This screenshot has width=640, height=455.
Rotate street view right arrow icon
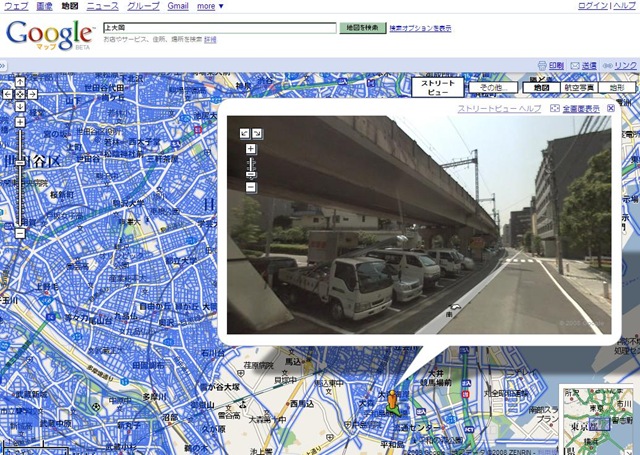pyautogui.click(x=258, y=133)
